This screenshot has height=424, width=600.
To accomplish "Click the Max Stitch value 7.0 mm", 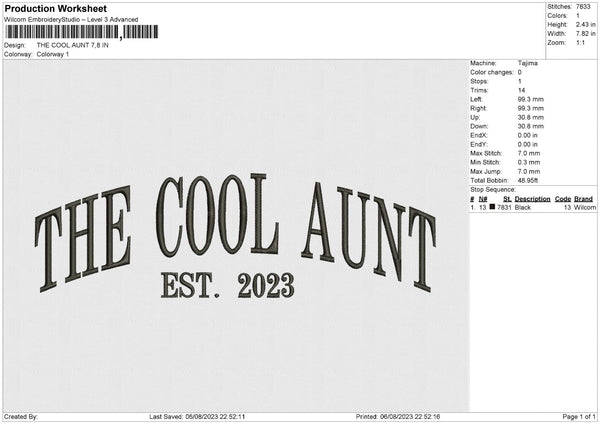I will (529, 153).
